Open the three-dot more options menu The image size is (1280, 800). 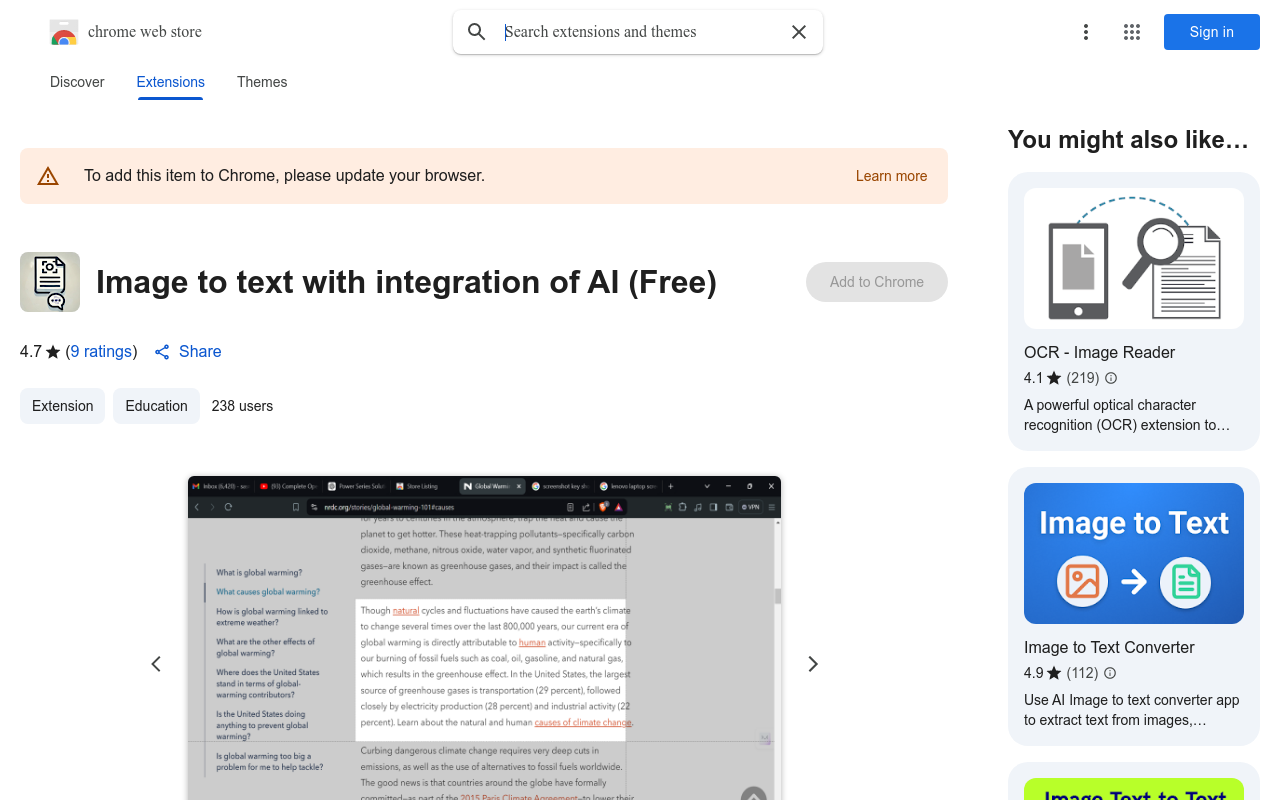point(1086,32)
